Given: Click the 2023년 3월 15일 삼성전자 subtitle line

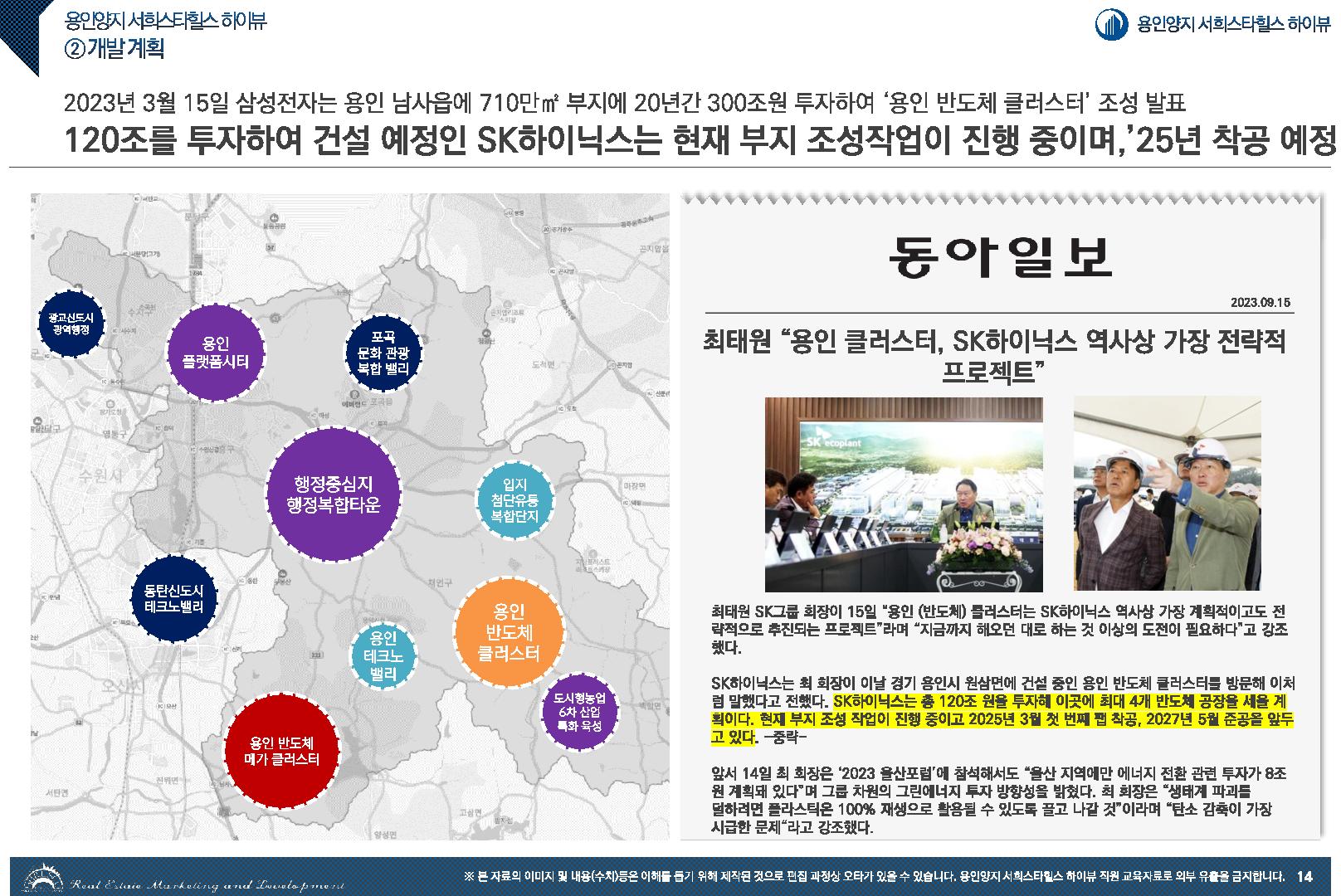Looking at the screenshot, I should 624,103.
